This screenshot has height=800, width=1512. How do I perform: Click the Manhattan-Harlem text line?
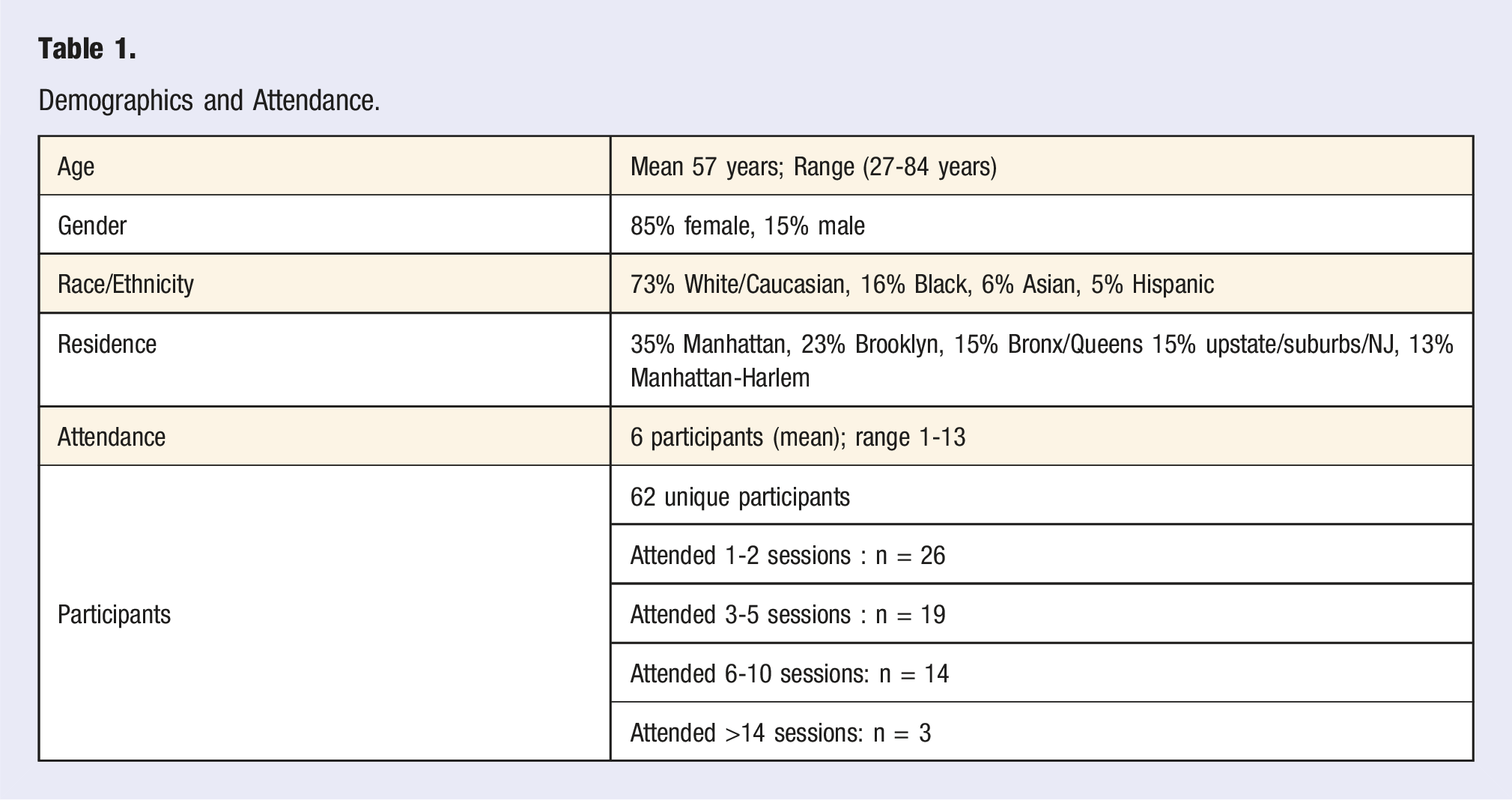720,377
